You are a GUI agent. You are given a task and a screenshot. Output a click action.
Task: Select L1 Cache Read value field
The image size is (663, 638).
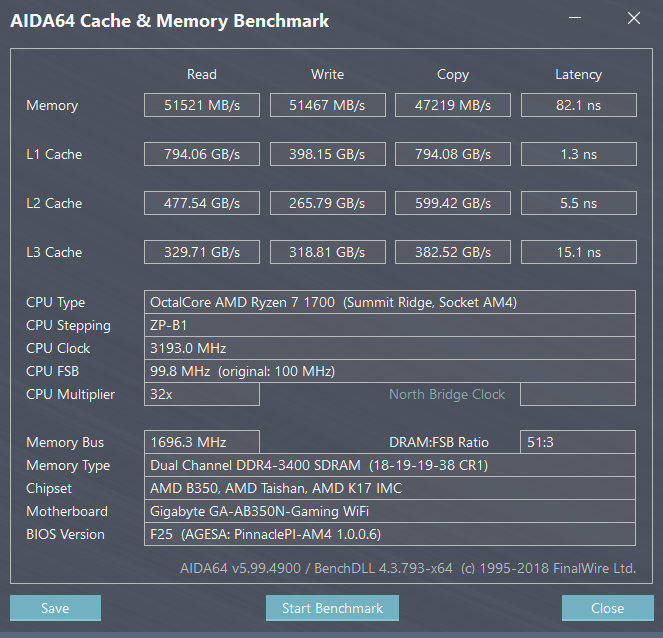pyautogui.click(x=202, y=154)
